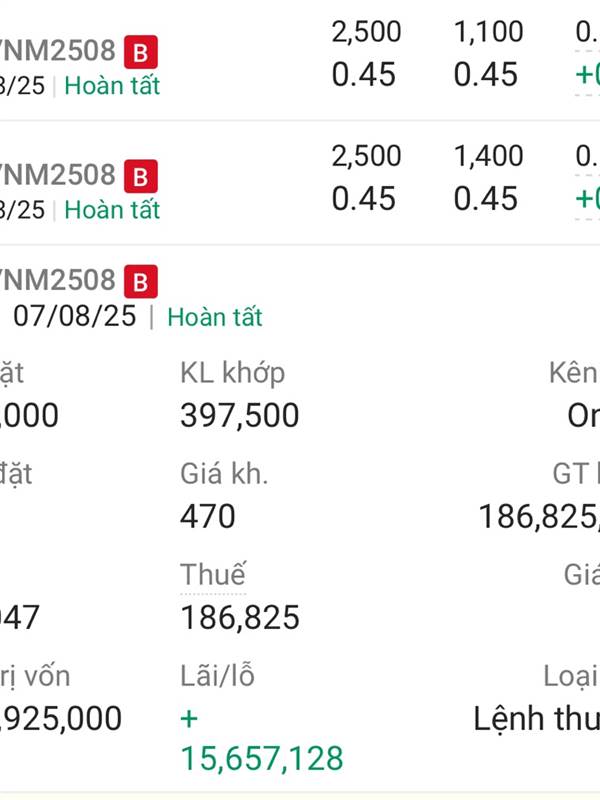Select the Hoàn tất status in 1,400 row

(x=112, y=210)
